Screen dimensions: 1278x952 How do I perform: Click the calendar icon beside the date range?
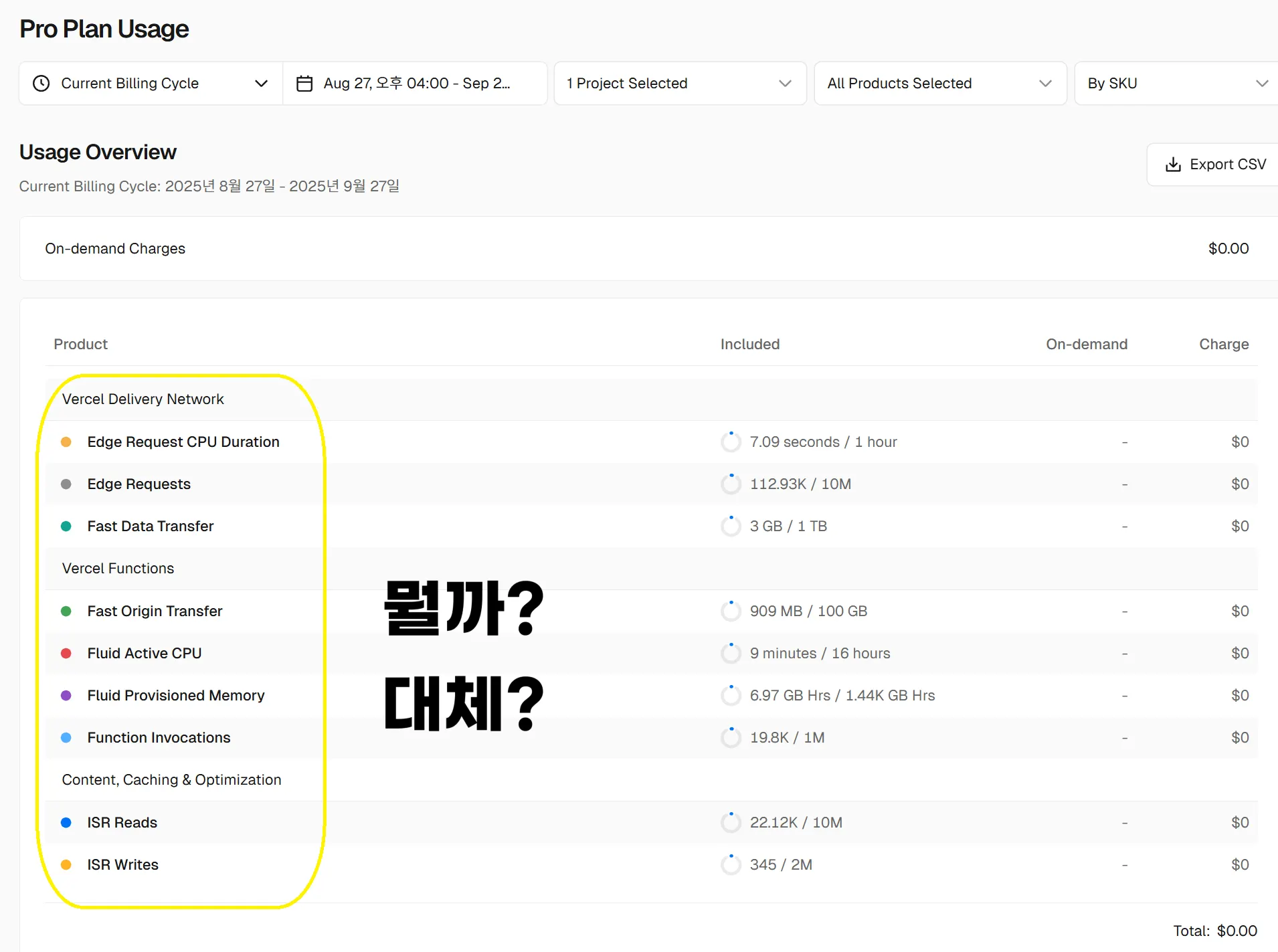[304, 84]
